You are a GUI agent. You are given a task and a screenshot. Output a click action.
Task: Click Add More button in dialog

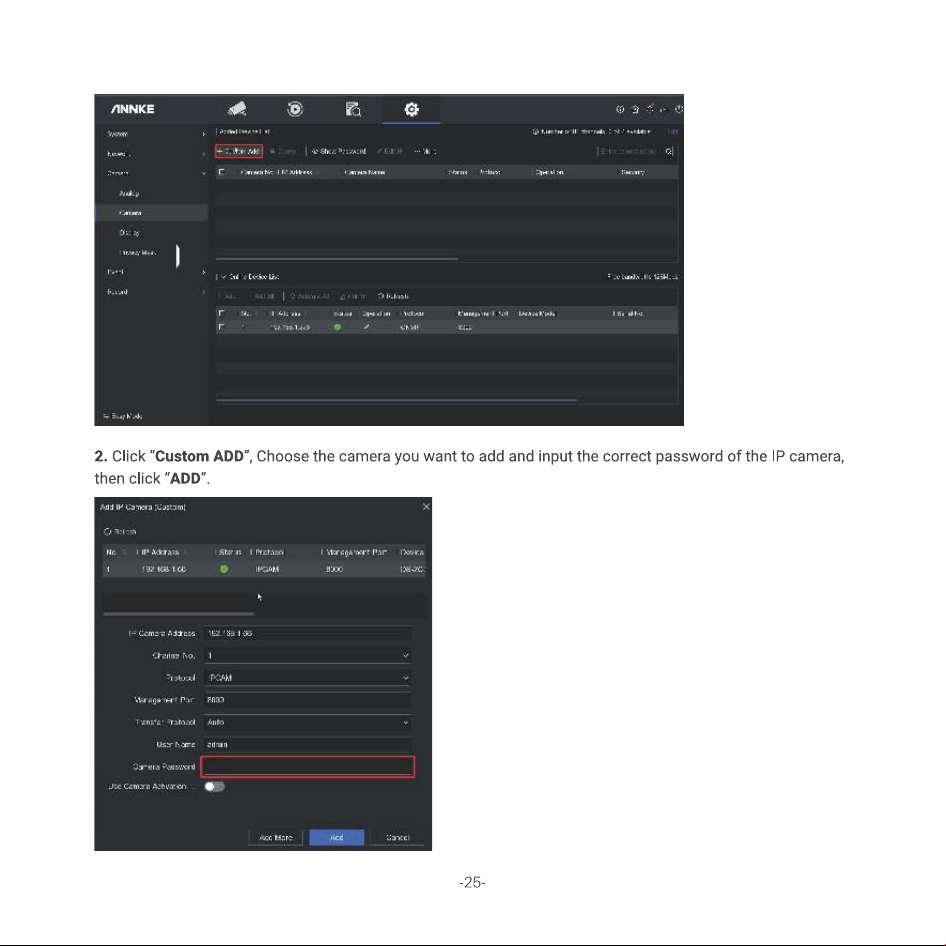click(x=276, y=837)
